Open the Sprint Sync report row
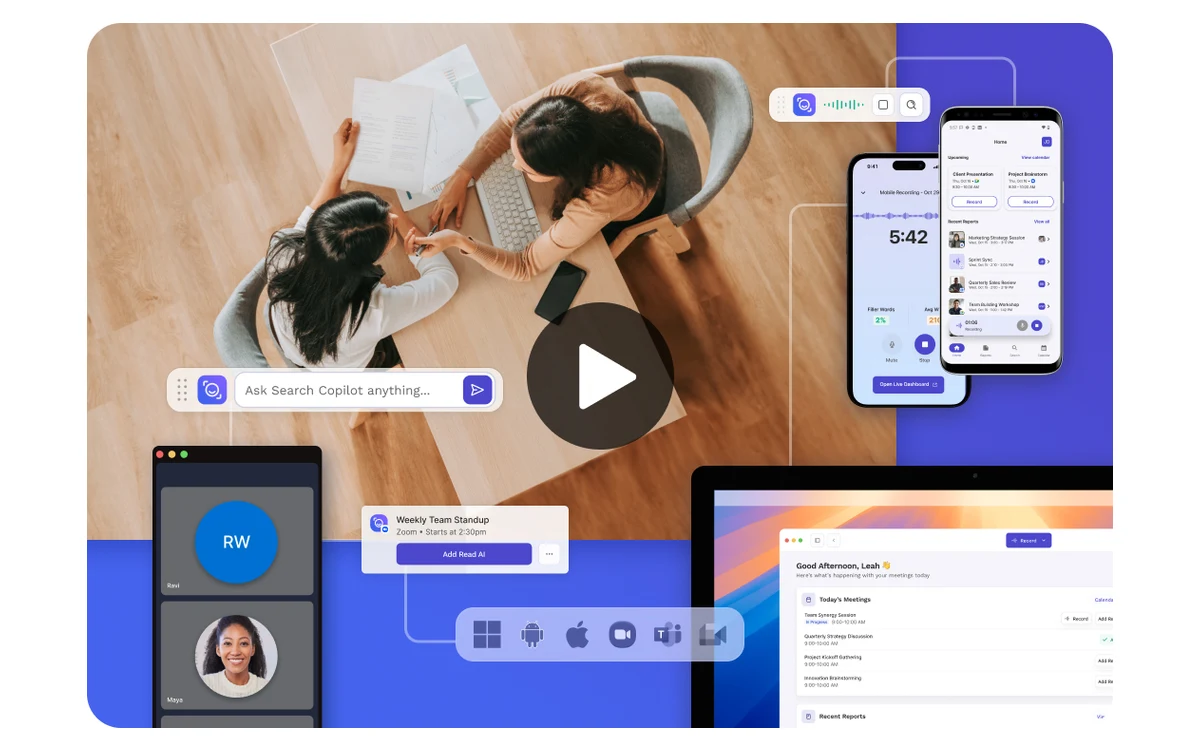The width and height of the screenshot is (1200, 750). pos(998,261)
